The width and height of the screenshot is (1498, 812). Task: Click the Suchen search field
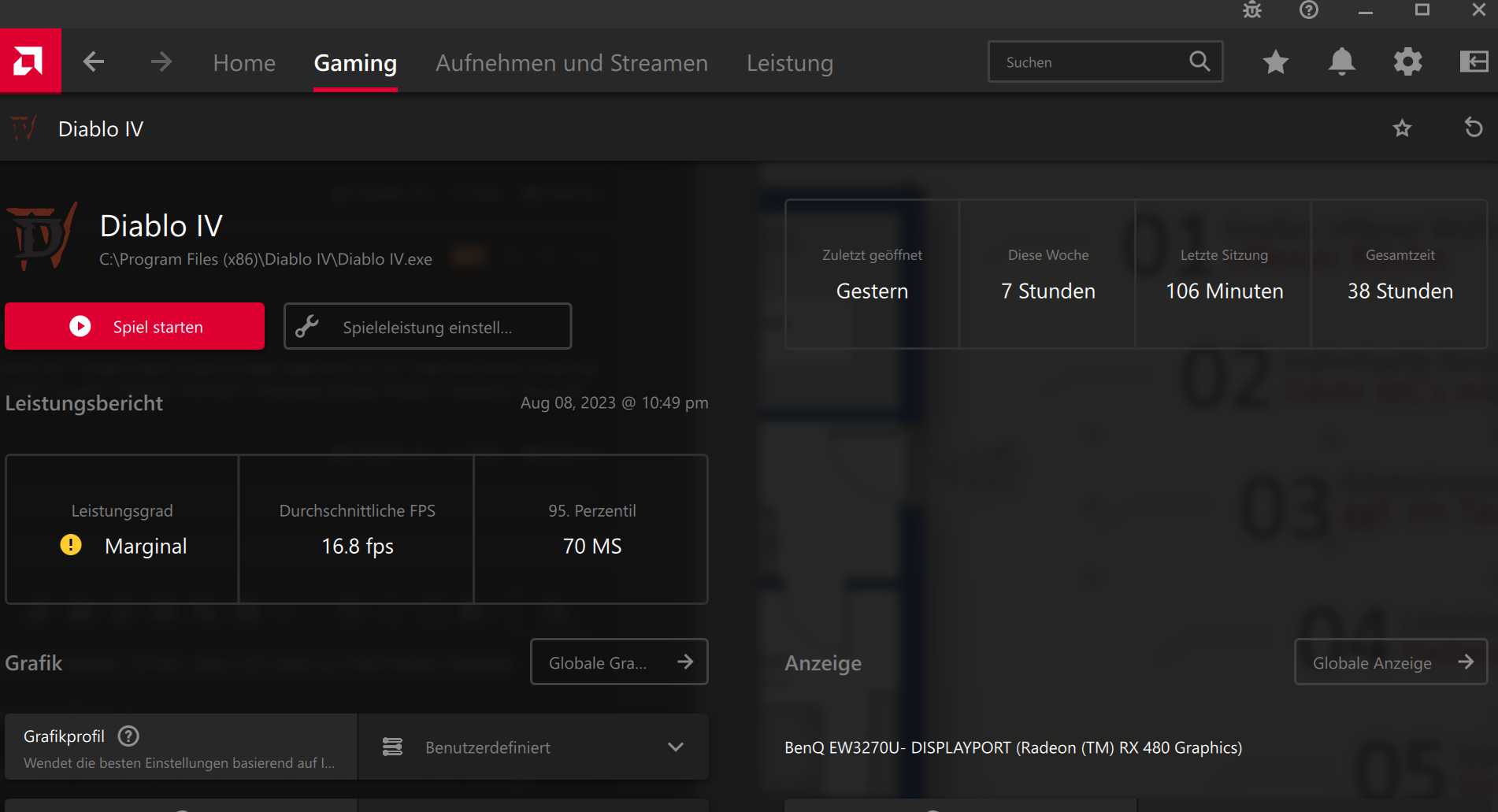click(1105, 61)
